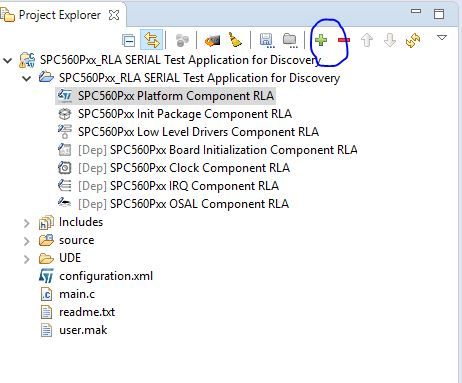The image size is (462, 383).
Task: Click the Clock Component icon
Action: tap(65, 168)
